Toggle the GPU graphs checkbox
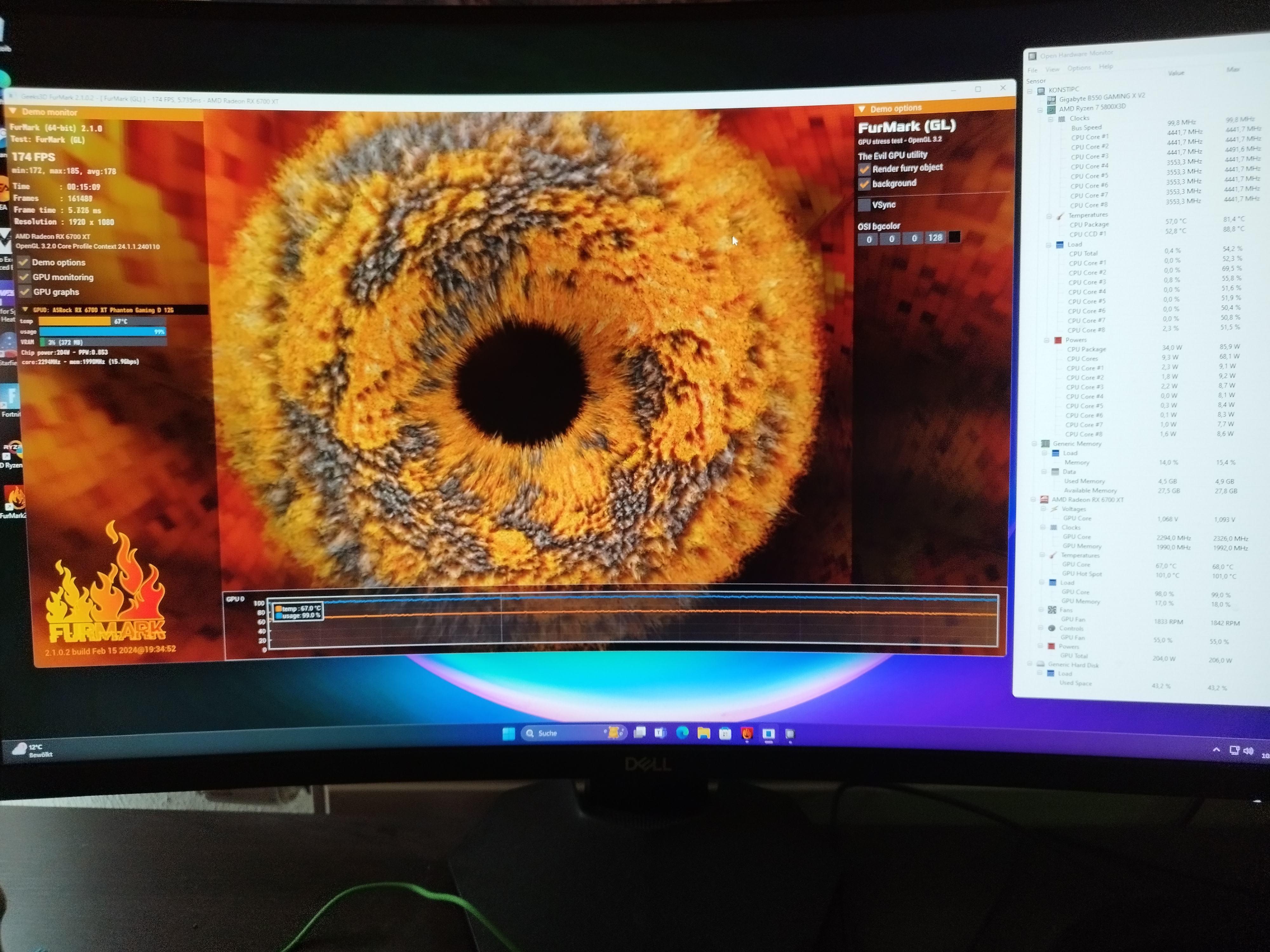The height and width of the screenshot is (952, 1270). pyautogui.click(x=25, y=292)
